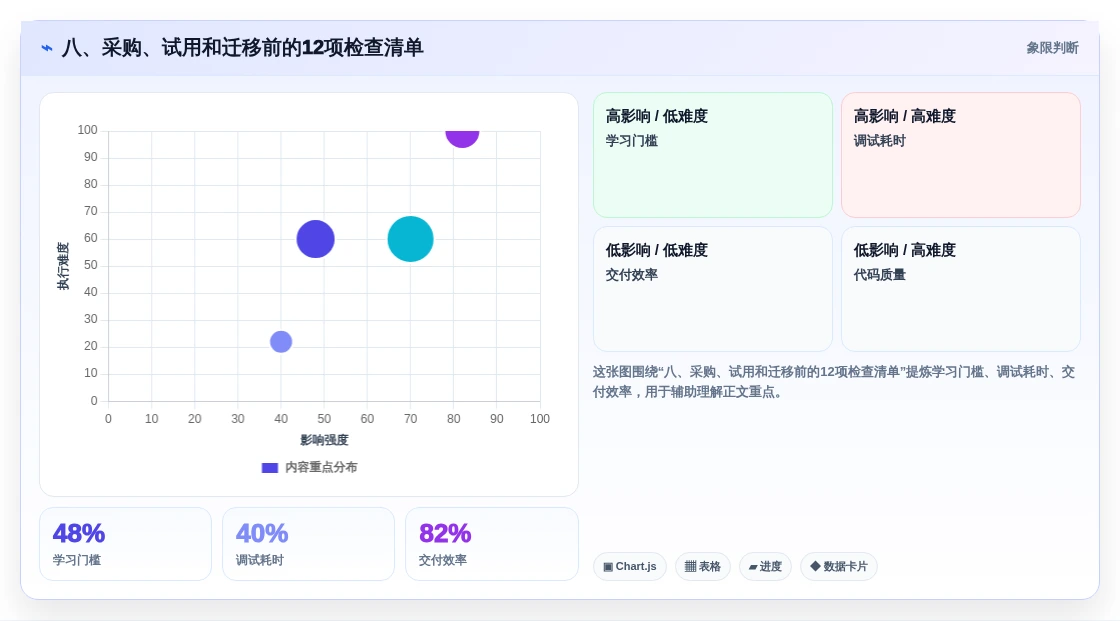Open the 低影响 / 高难度 quadrant card

pos(961,289)
